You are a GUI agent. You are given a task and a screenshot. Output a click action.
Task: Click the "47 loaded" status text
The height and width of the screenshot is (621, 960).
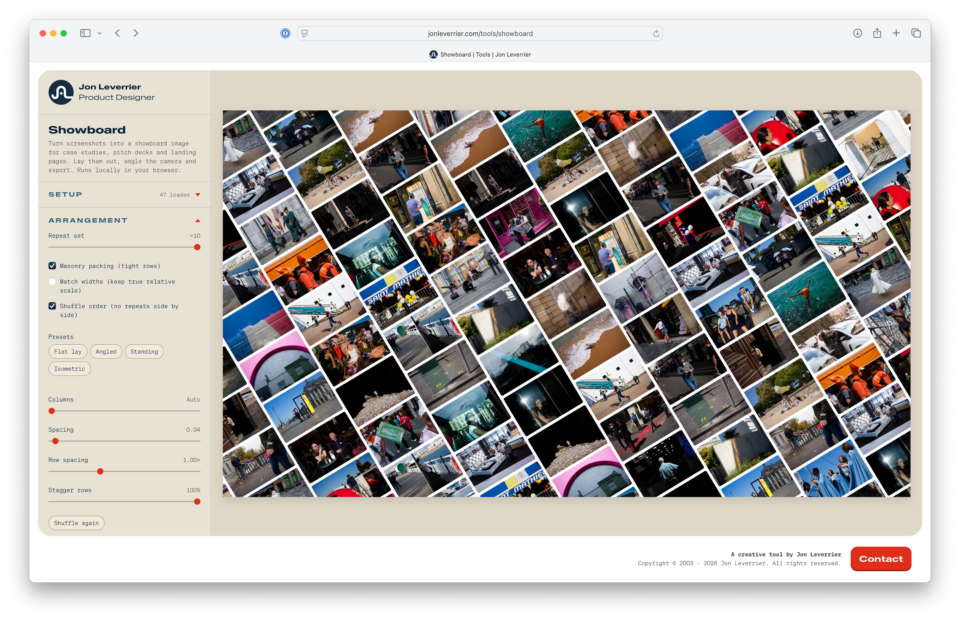(174, 195)
